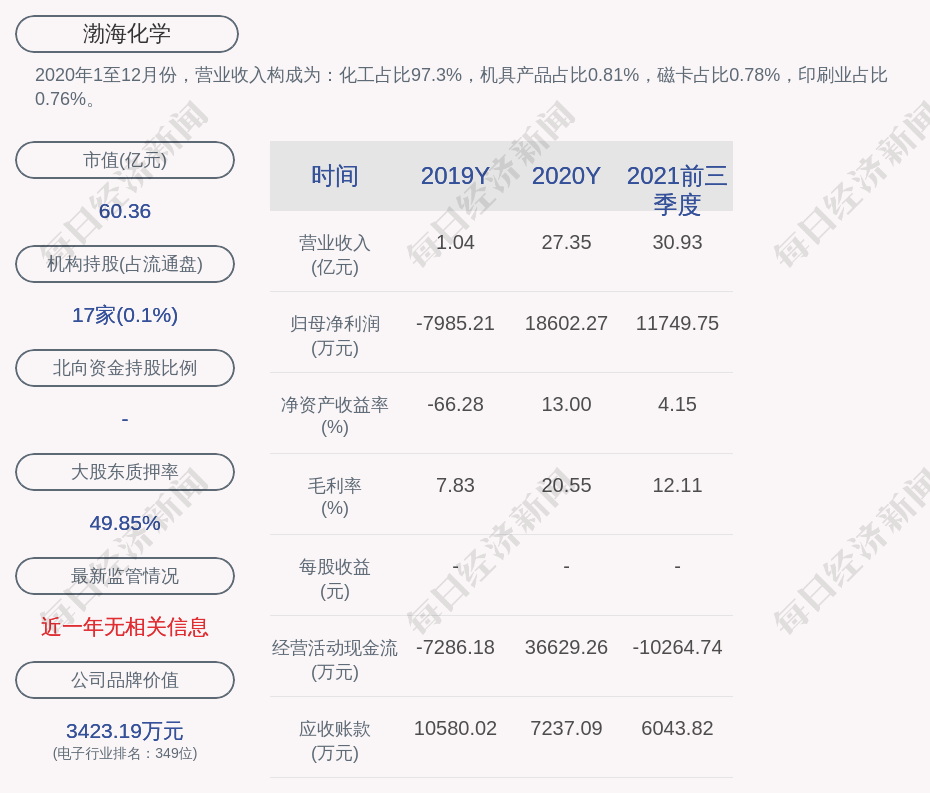
Task: Click the 净资产收益率(%) row label
Action: (x=335, y=416)
